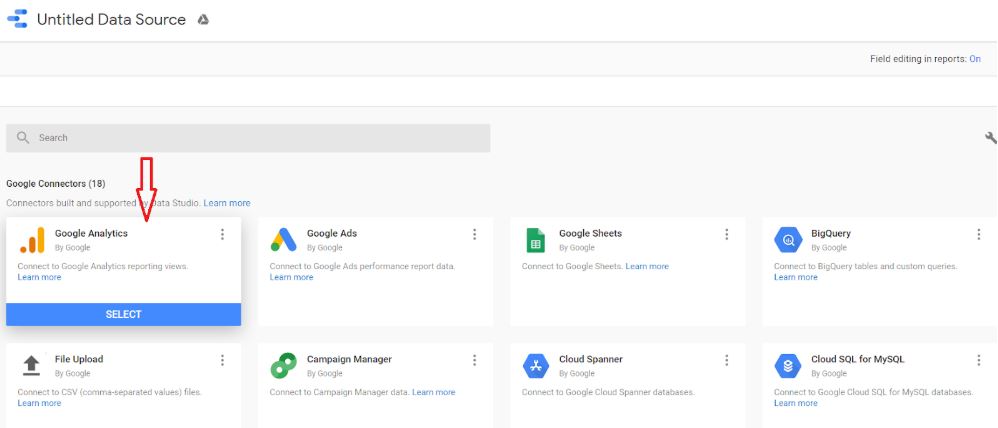Click the Cloud Spanner connector icon
This screenshot has width=998, height=428.
tap(536, 366)
